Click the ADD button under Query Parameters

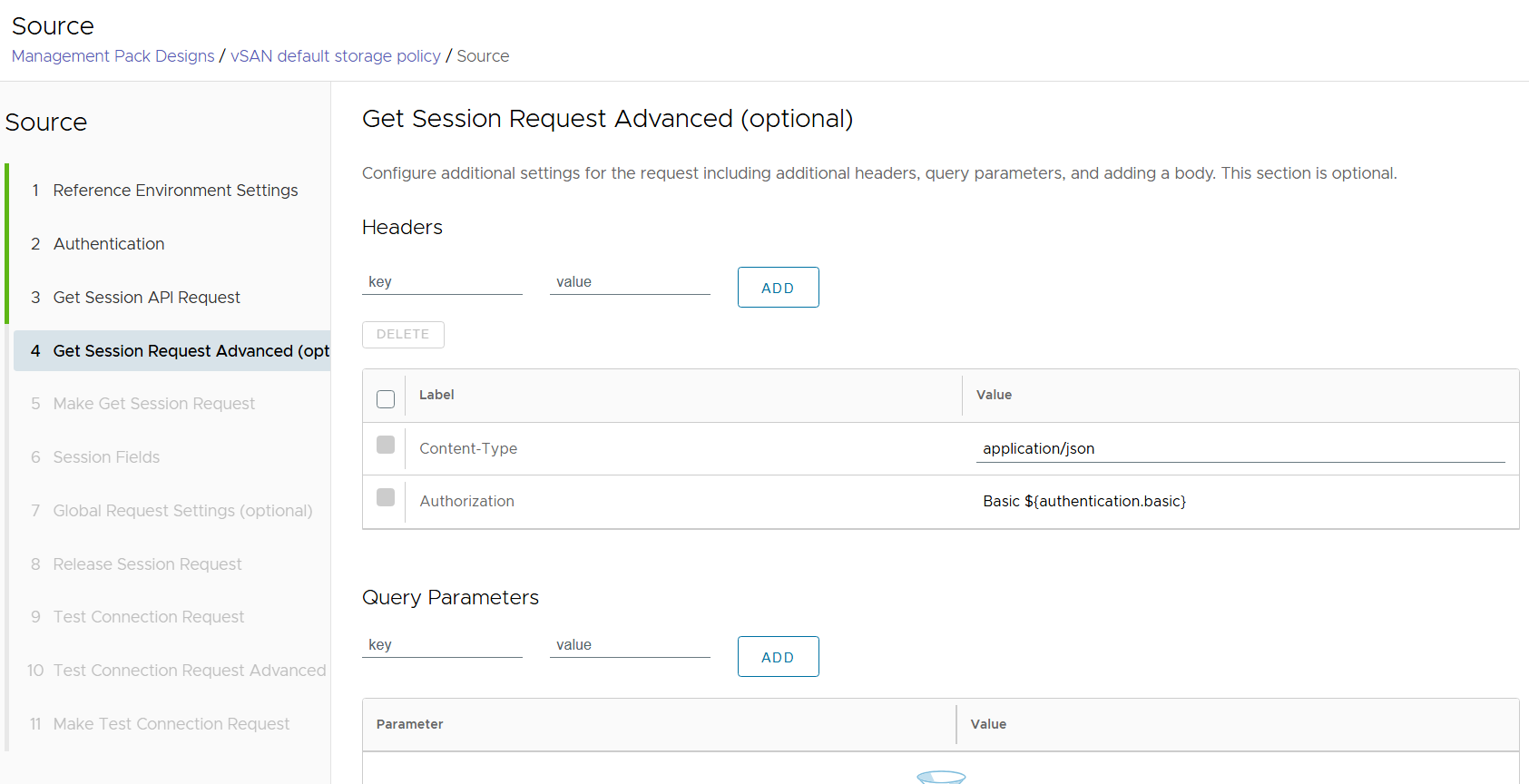click(x=778, y=657)
